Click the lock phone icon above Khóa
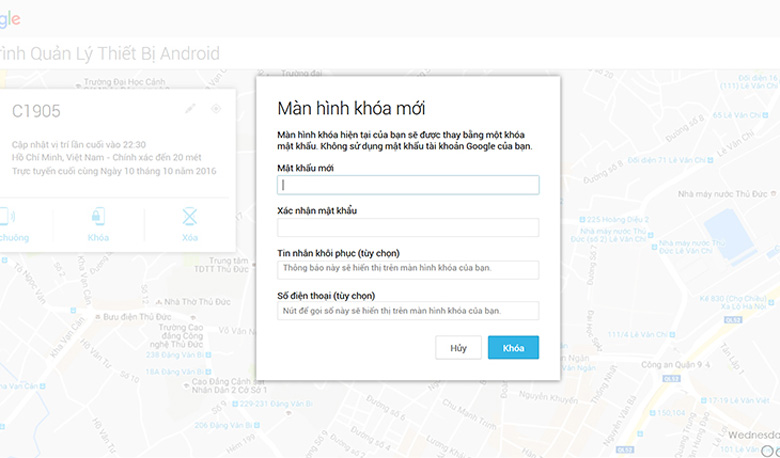Image resolution: width=780 pixels, height=458 pixels. (x=98, y=217)
